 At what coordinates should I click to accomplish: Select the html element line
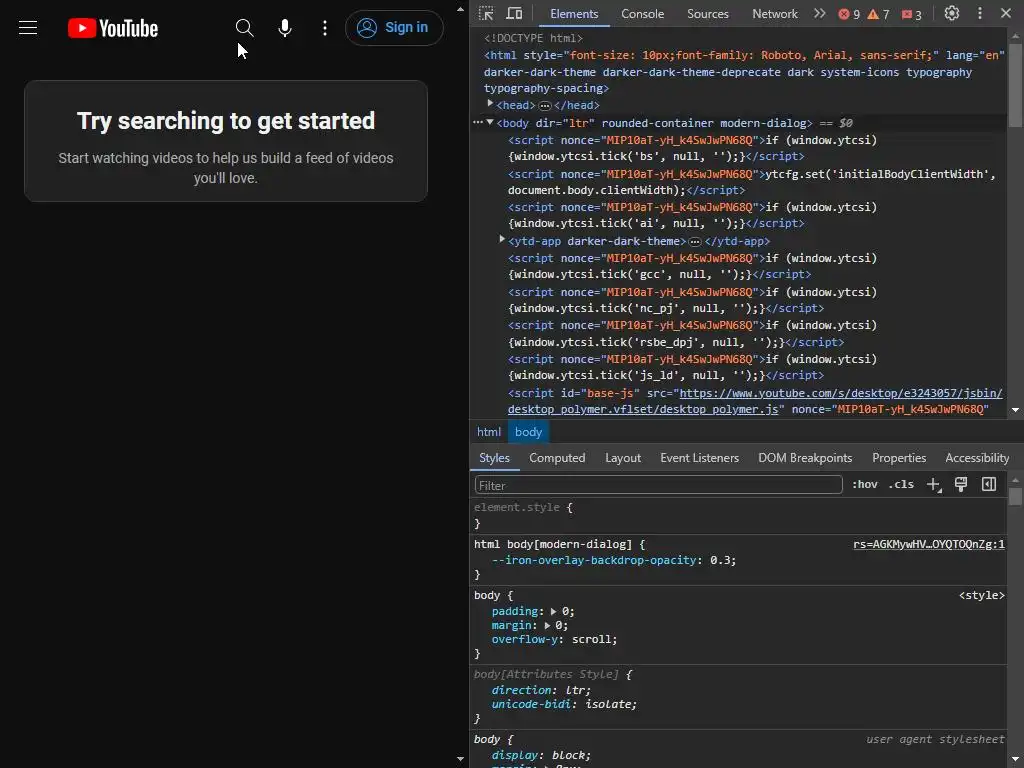pyautogui.click(x=744, y=72)
